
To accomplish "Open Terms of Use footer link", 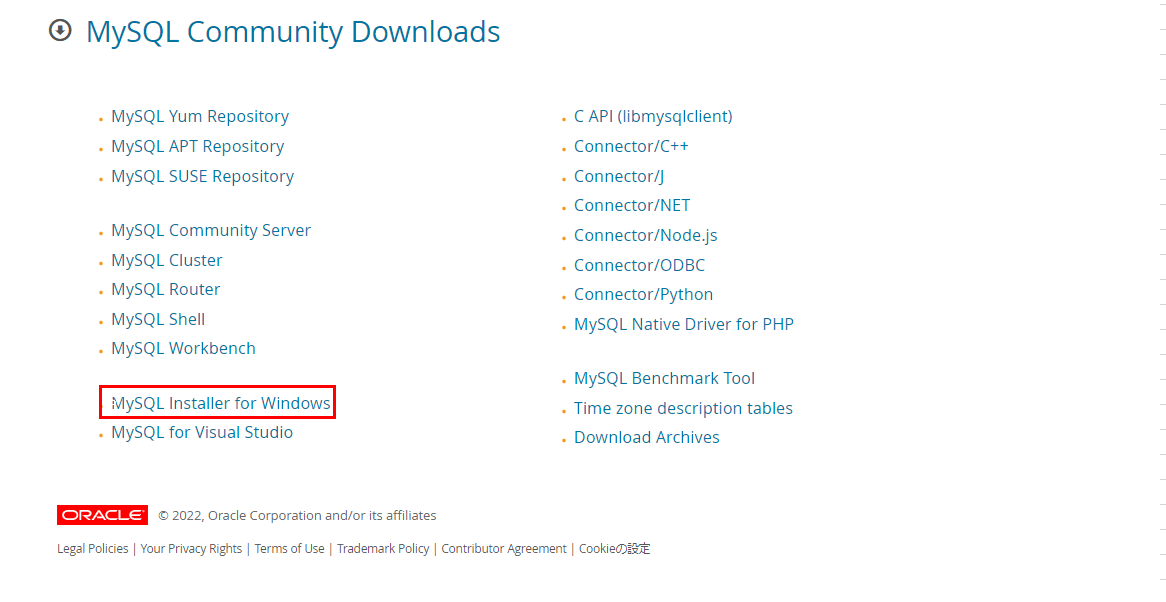I will coord(289,548).
